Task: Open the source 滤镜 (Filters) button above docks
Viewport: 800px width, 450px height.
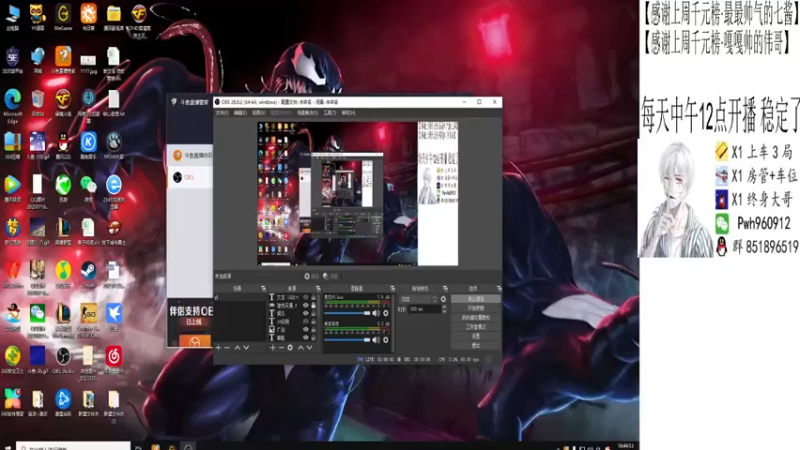Action: click(331, 276)
